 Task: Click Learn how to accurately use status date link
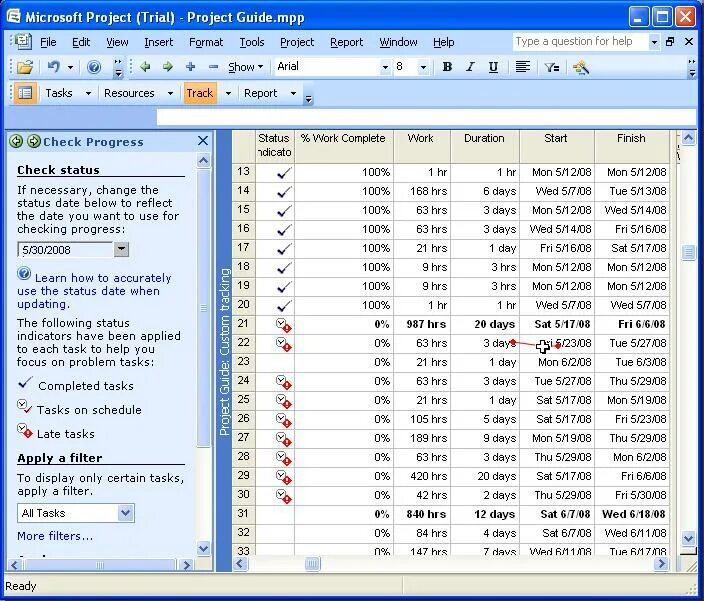point(94,291)
